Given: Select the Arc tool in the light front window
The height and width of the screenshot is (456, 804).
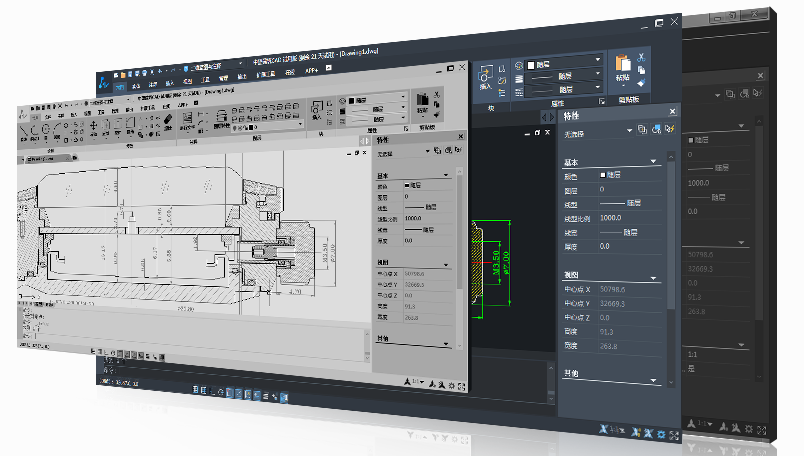Looking at the screenshot, I should (x=57, y=129).
